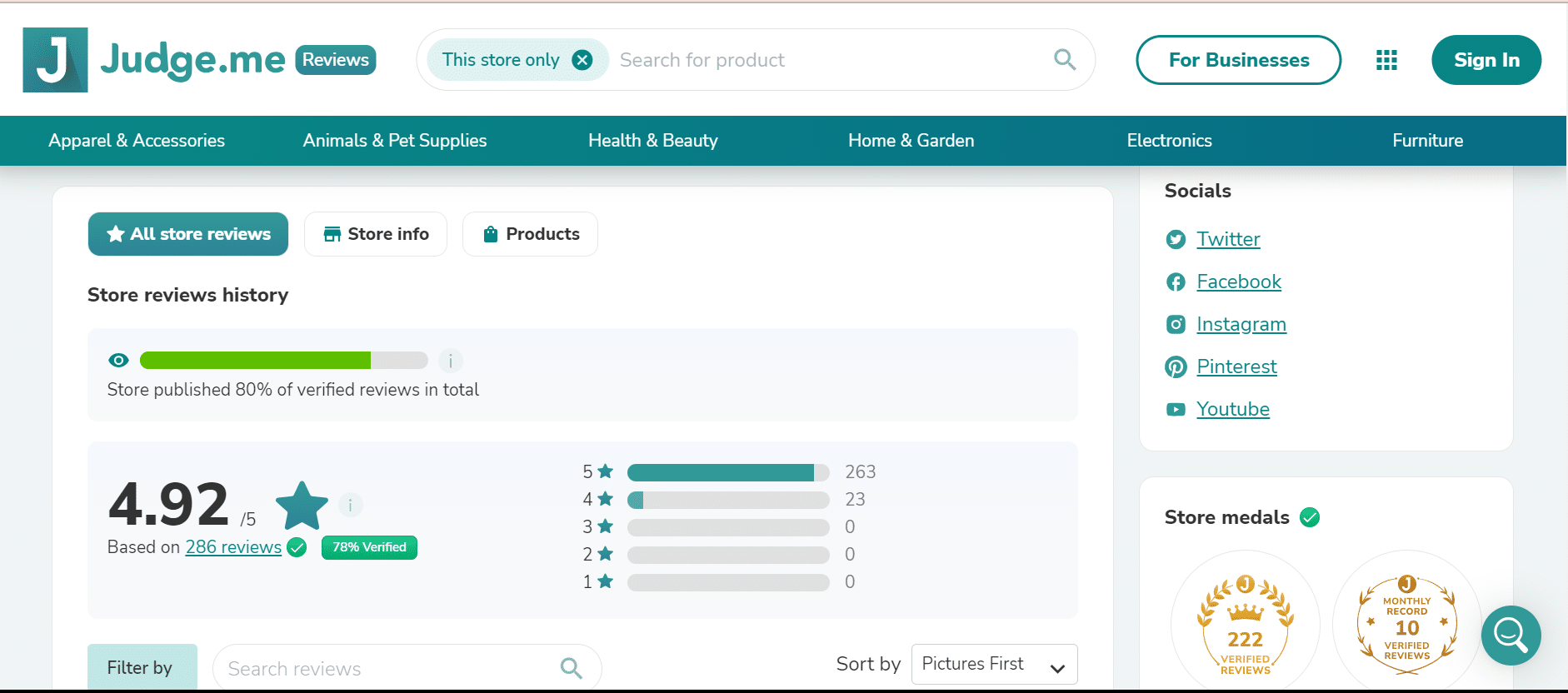The width and height of the screenshot is (1568, 693).
Task: Click the Reviews badge next to logo
Action: (x=336, y=60)
